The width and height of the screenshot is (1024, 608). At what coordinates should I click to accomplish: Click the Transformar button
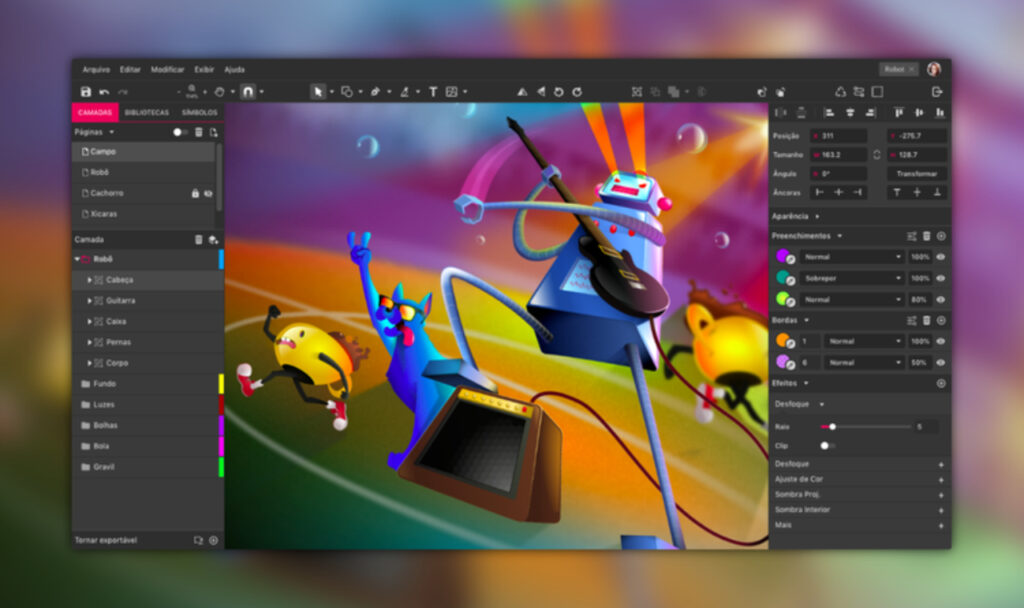click(917, 174)
